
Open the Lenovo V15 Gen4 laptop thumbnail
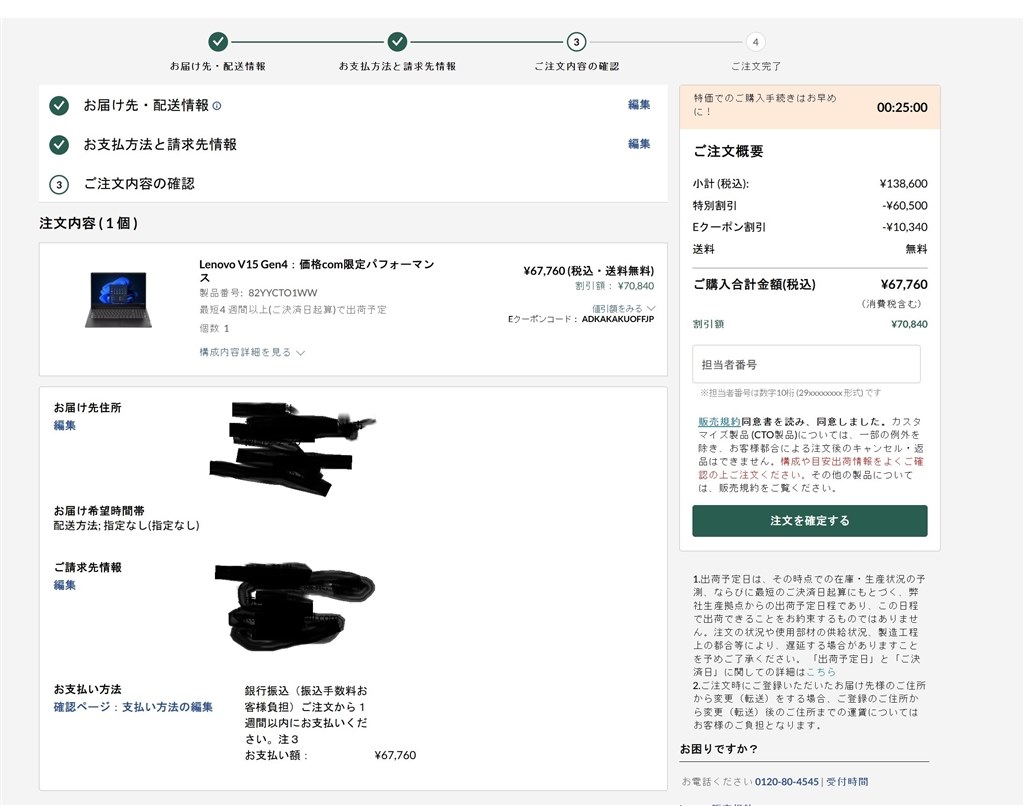point(118,300)
